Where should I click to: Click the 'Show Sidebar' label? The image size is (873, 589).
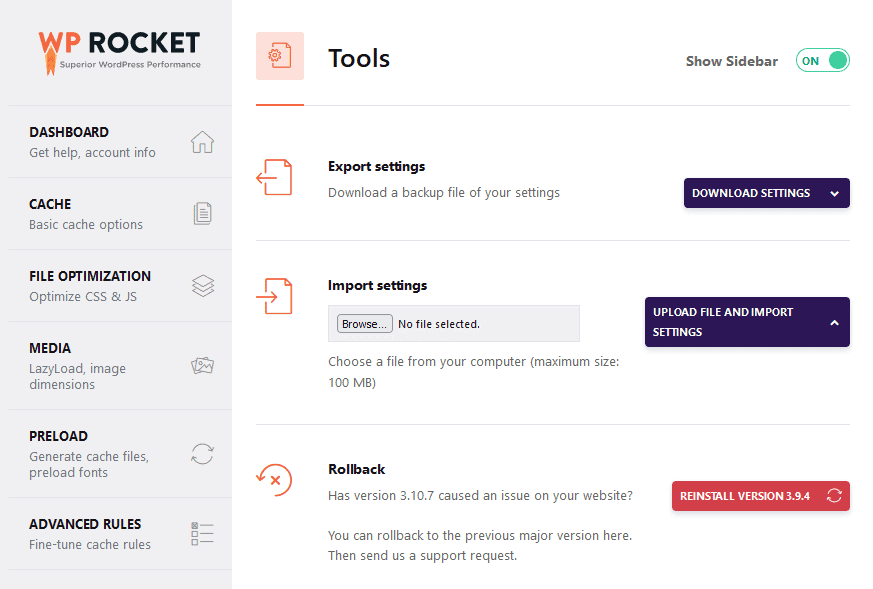click(732, 61)
